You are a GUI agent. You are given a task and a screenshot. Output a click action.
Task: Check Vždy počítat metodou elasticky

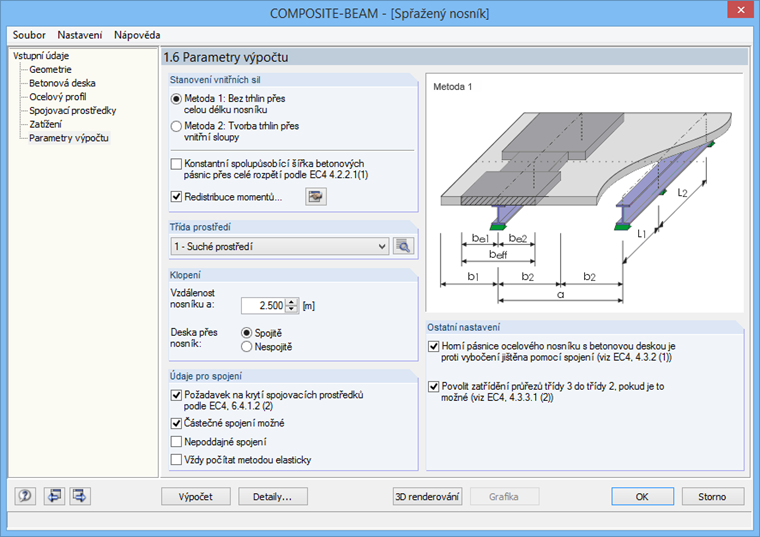[176, 459]
